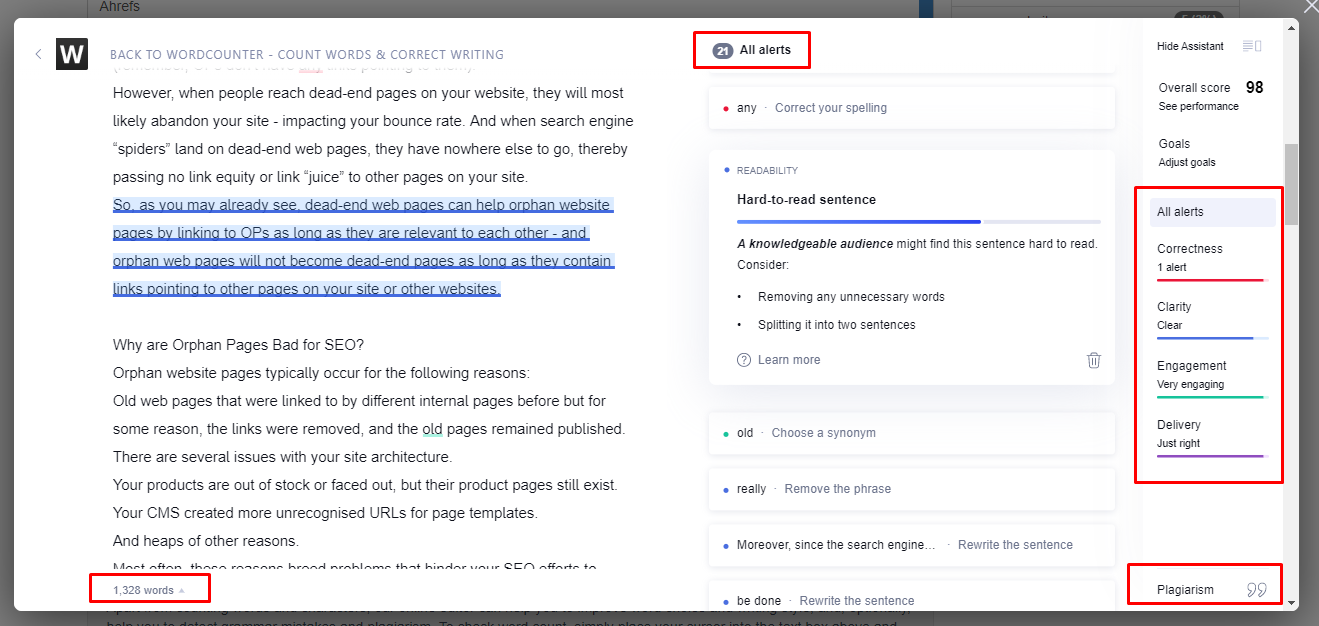Click the Plagiarism quotation marks icon
The image size is (1319, 626).
coord(1256,590)
